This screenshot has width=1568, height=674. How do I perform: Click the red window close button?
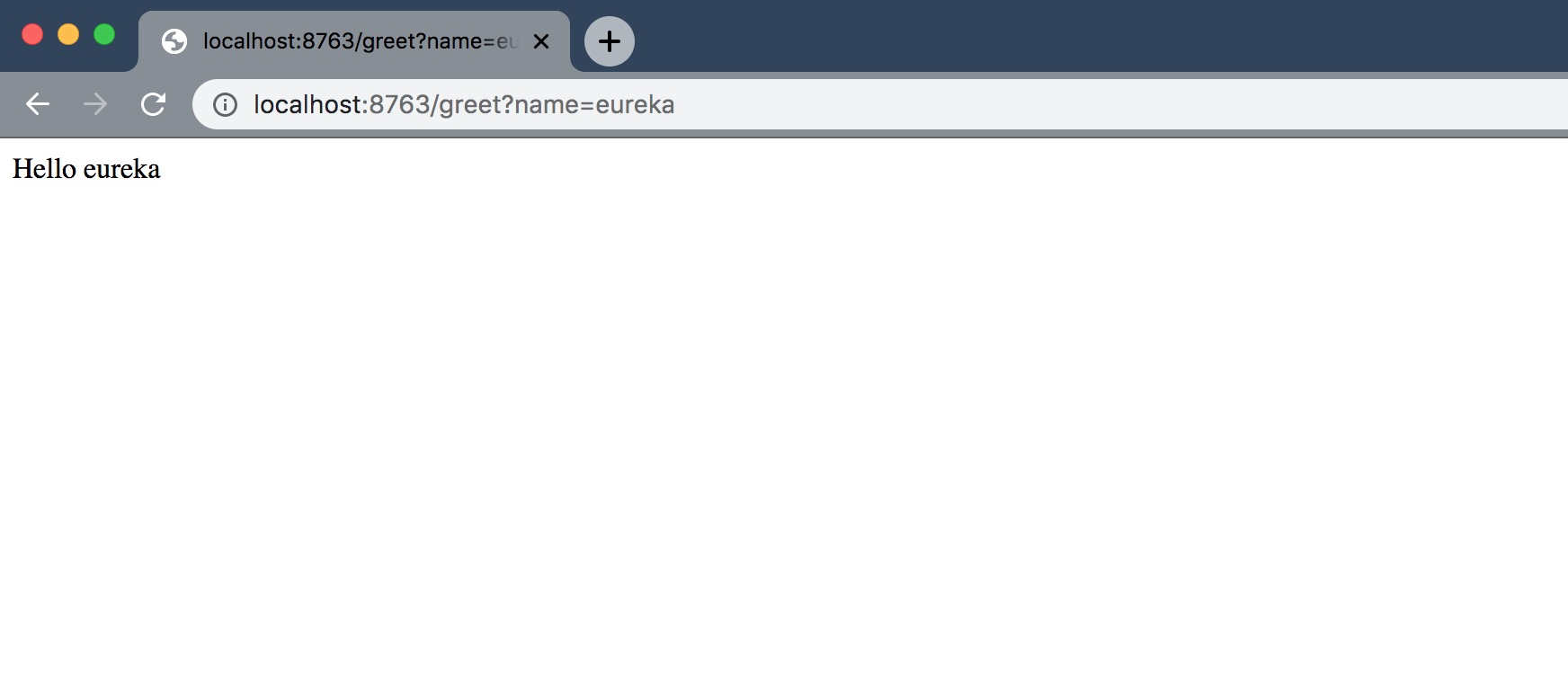click(32, 34)
